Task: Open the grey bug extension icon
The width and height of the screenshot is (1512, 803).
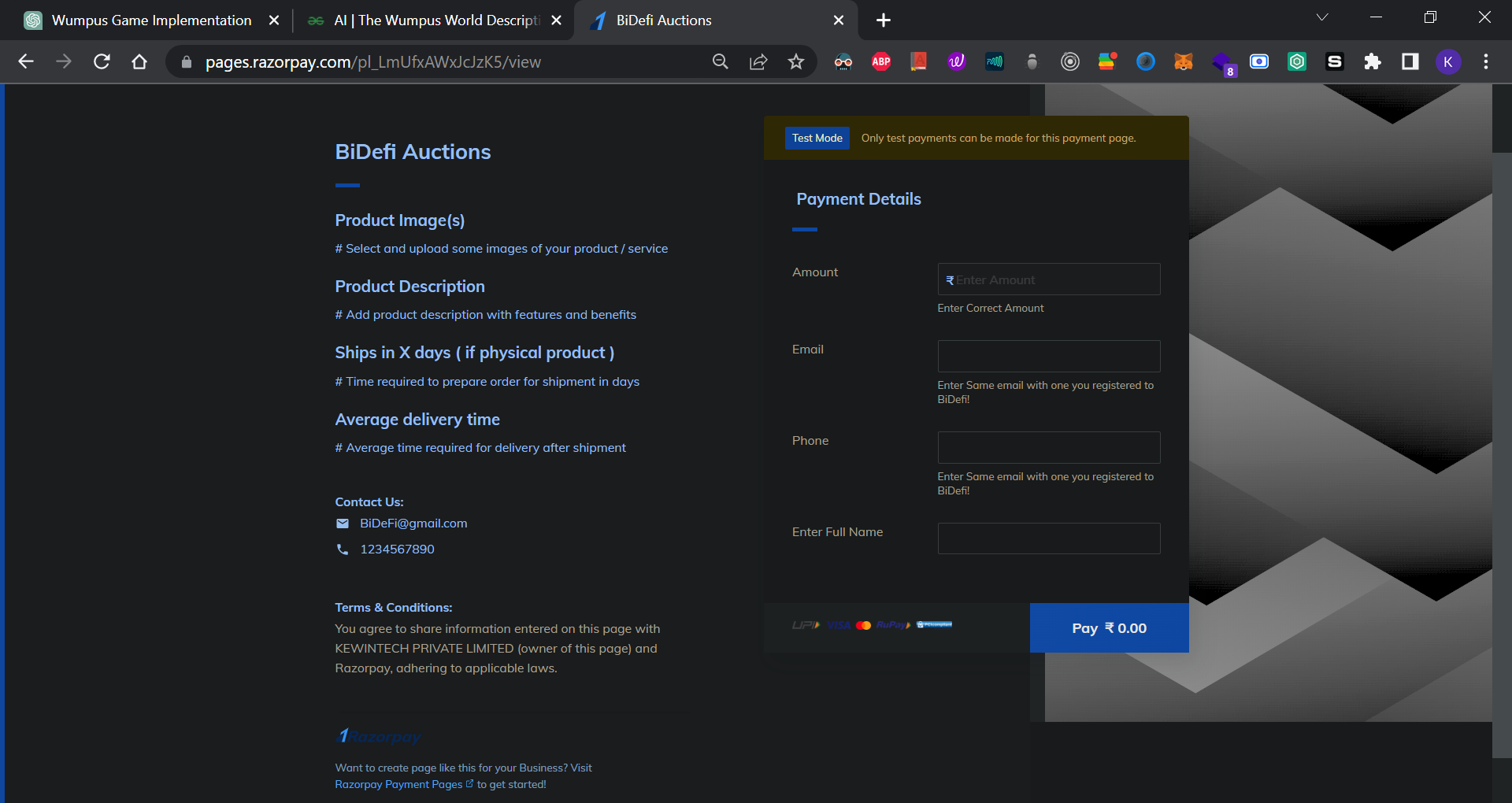Action: (1032, 61)
